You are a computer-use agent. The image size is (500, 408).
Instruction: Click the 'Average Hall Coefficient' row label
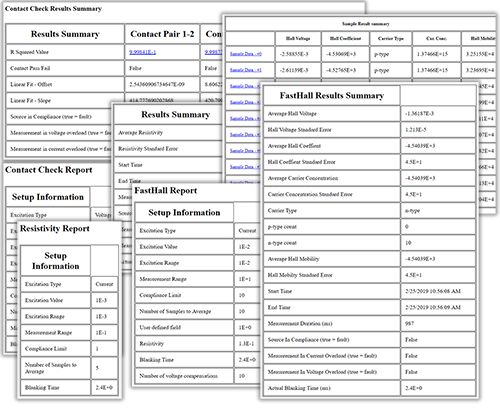(294, 146)
